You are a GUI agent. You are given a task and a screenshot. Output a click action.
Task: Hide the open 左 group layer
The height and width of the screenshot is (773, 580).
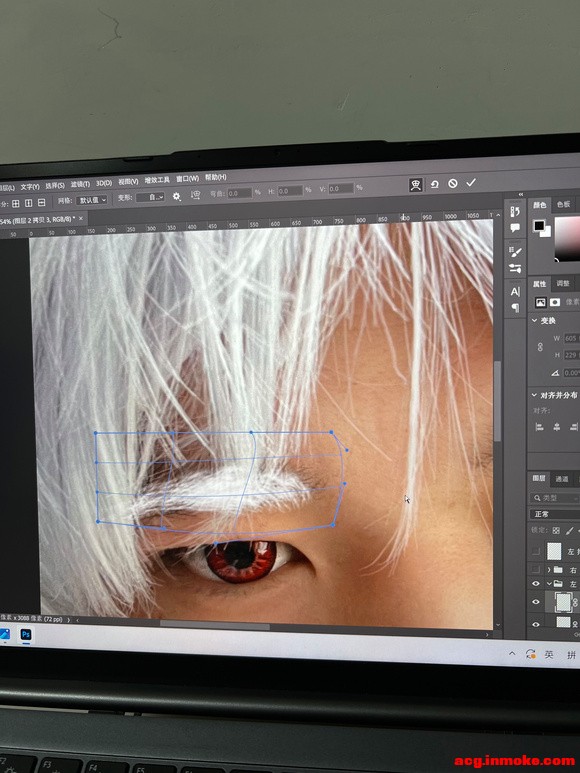(x=536, y=584)
